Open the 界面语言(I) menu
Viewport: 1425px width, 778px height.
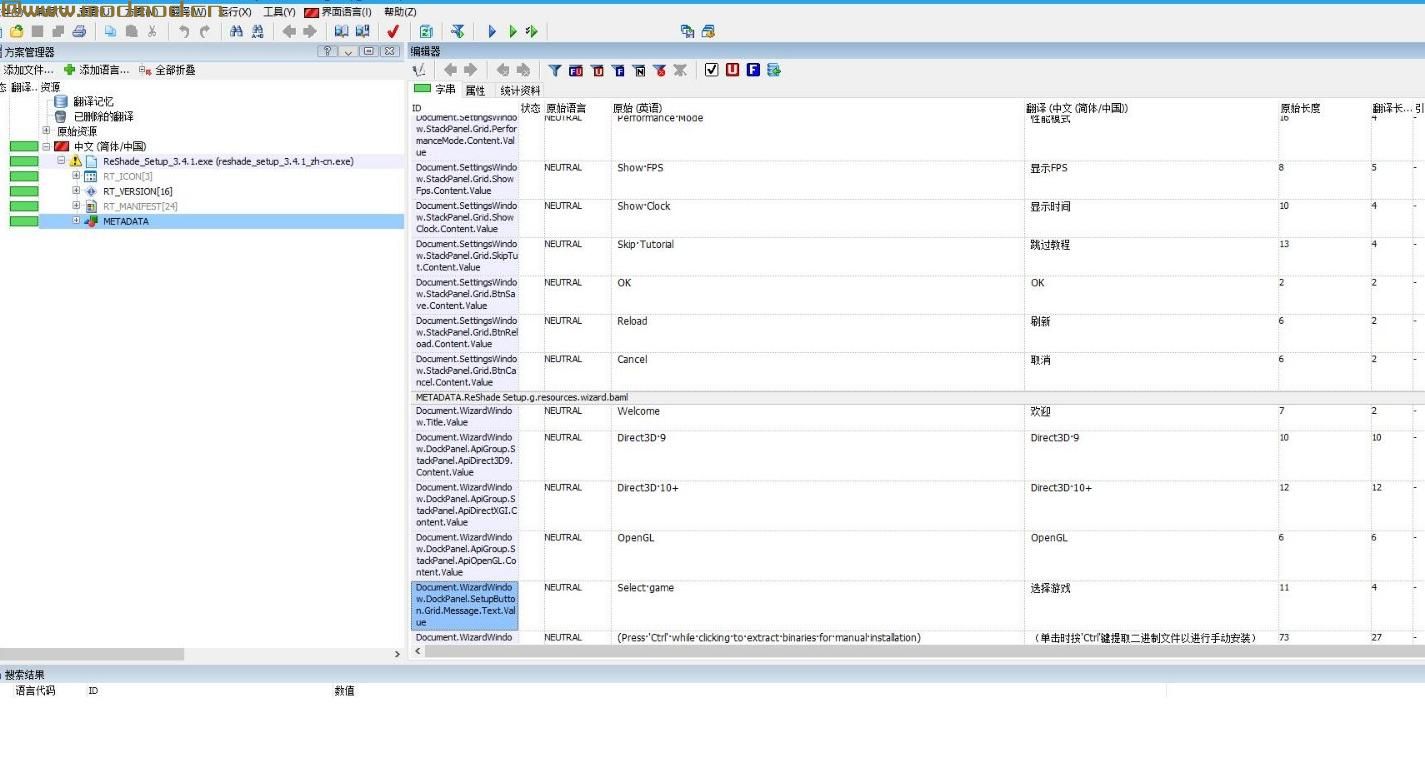tap(339, 12)
